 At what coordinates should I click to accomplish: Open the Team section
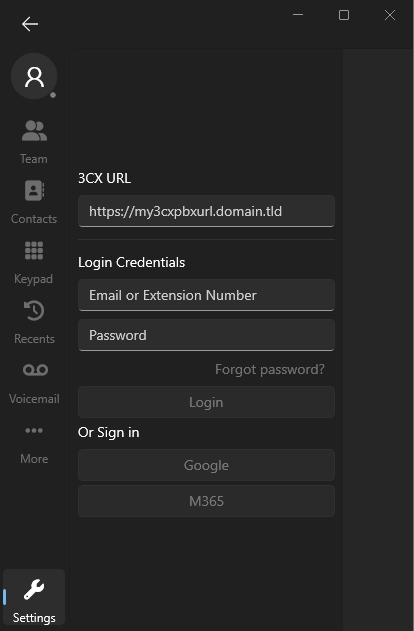[x=34, y=142]
